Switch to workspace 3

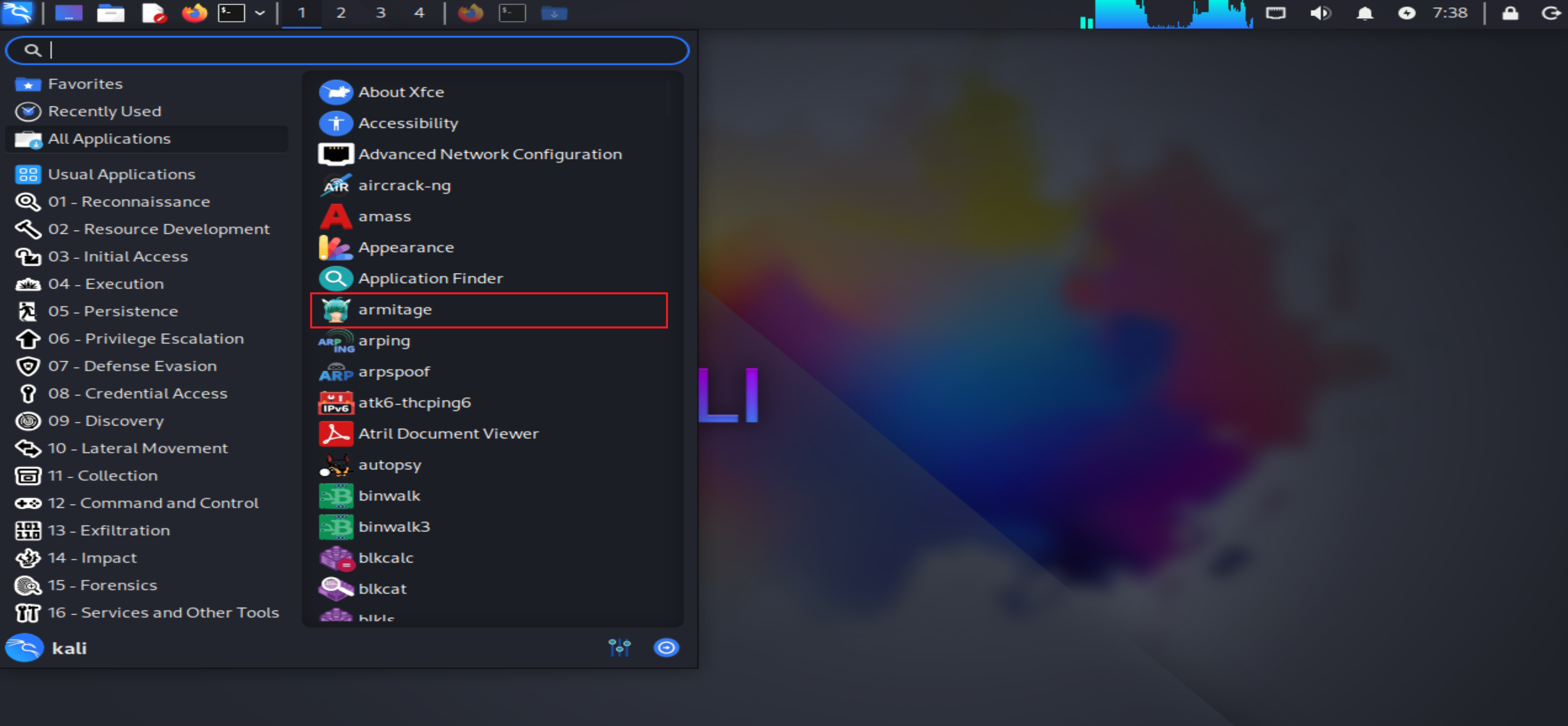[380, 13]
